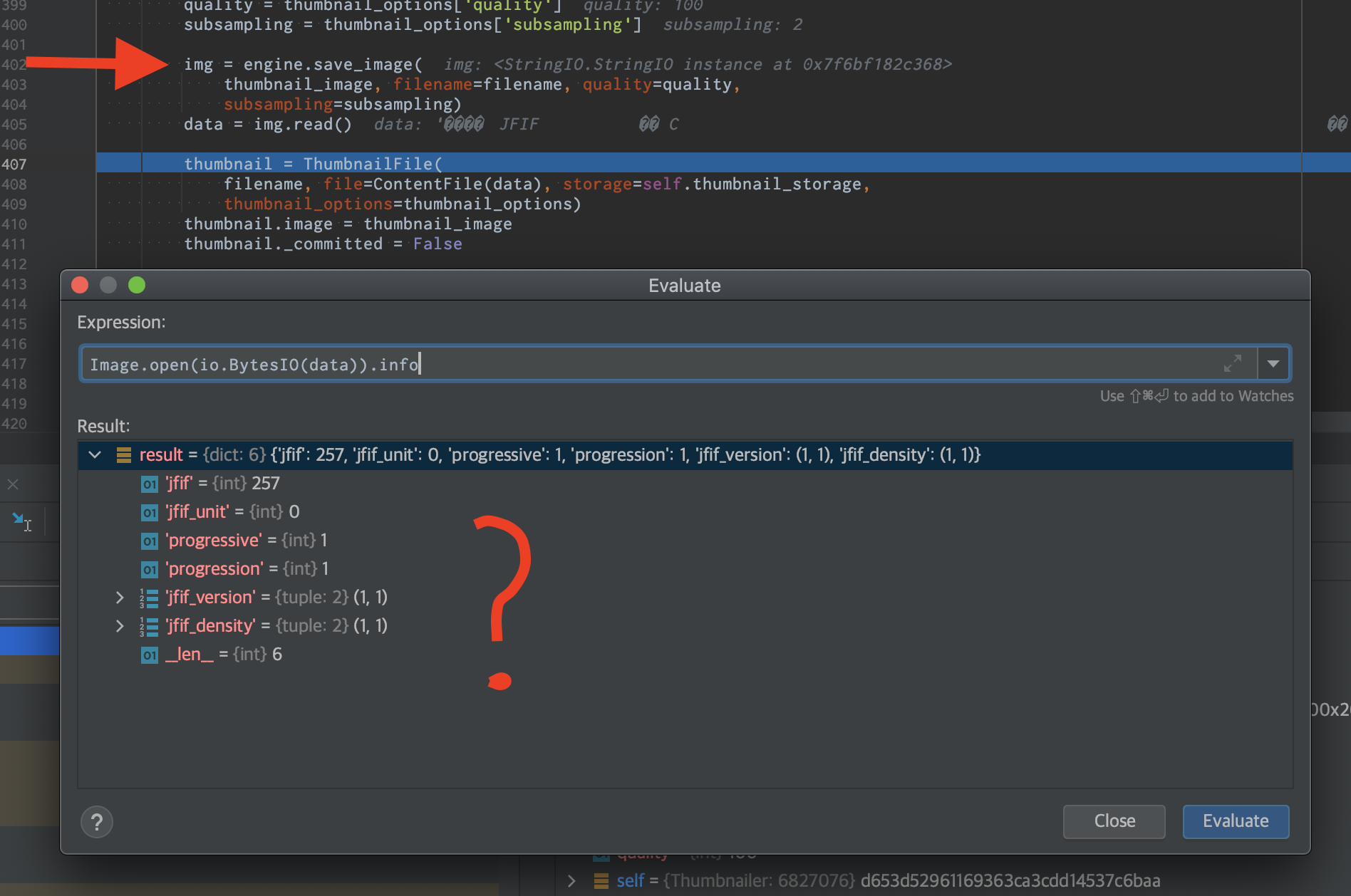
Task: Collapse the result dict node
Action: click(95, 454)
